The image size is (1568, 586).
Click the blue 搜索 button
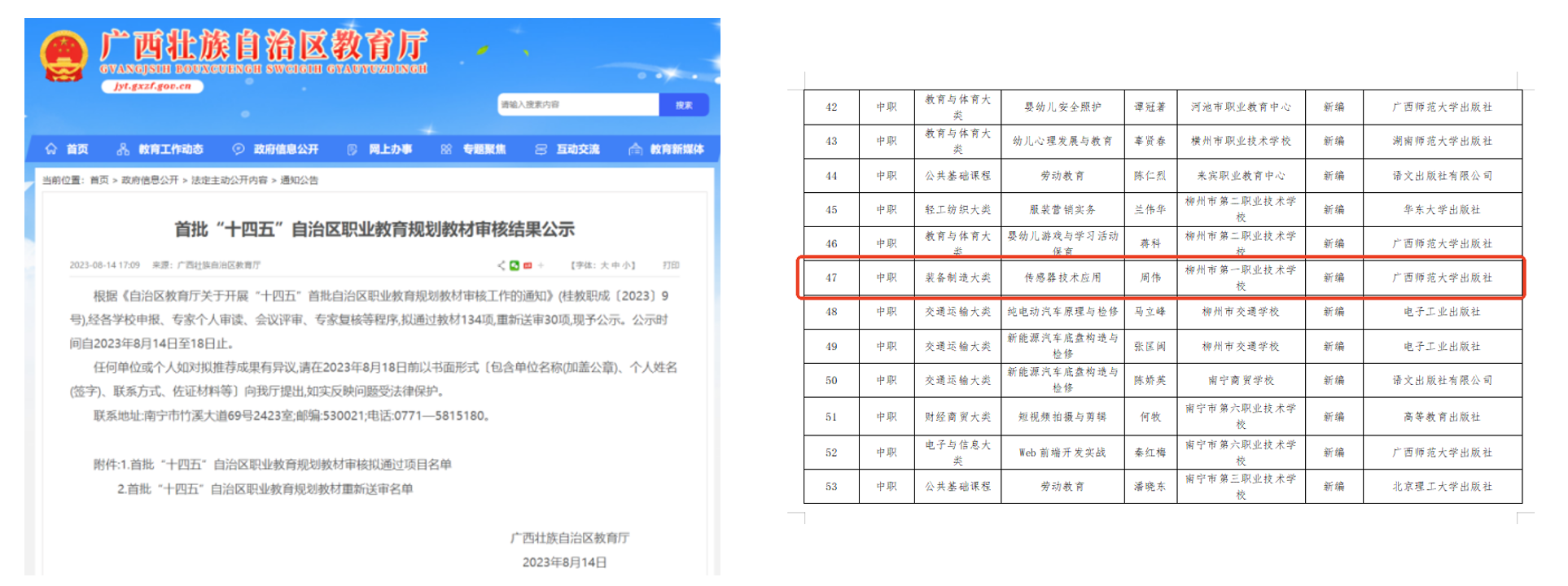click(684, 104)
